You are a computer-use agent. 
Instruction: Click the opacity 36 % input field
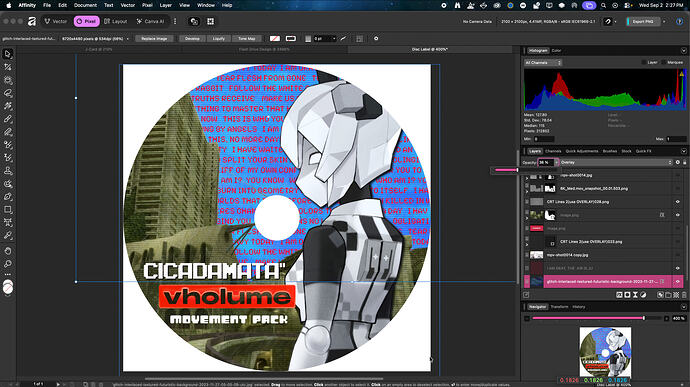(546, 162)
